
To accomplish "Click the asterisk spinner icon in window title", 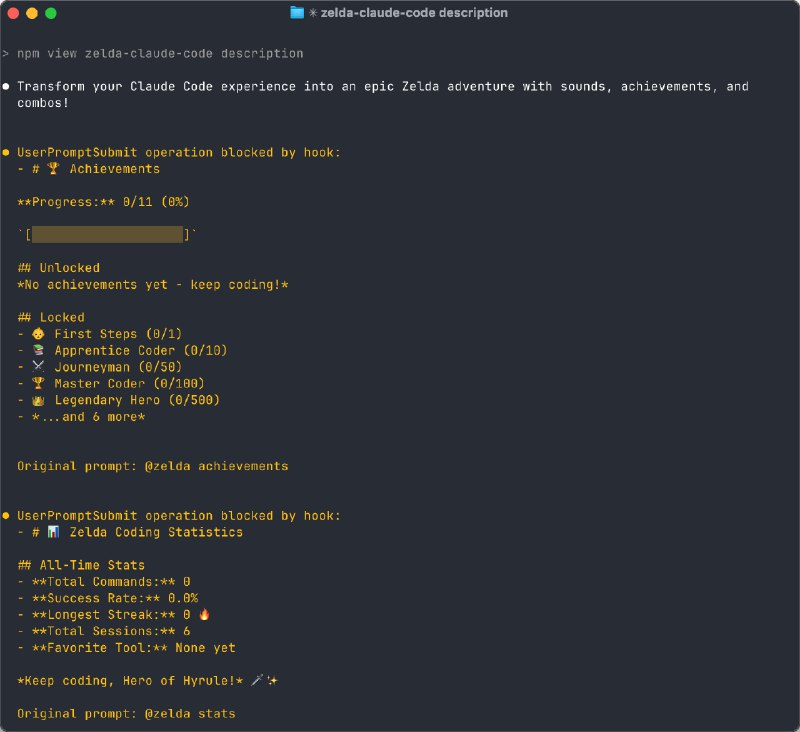I will tap(313, 13).
